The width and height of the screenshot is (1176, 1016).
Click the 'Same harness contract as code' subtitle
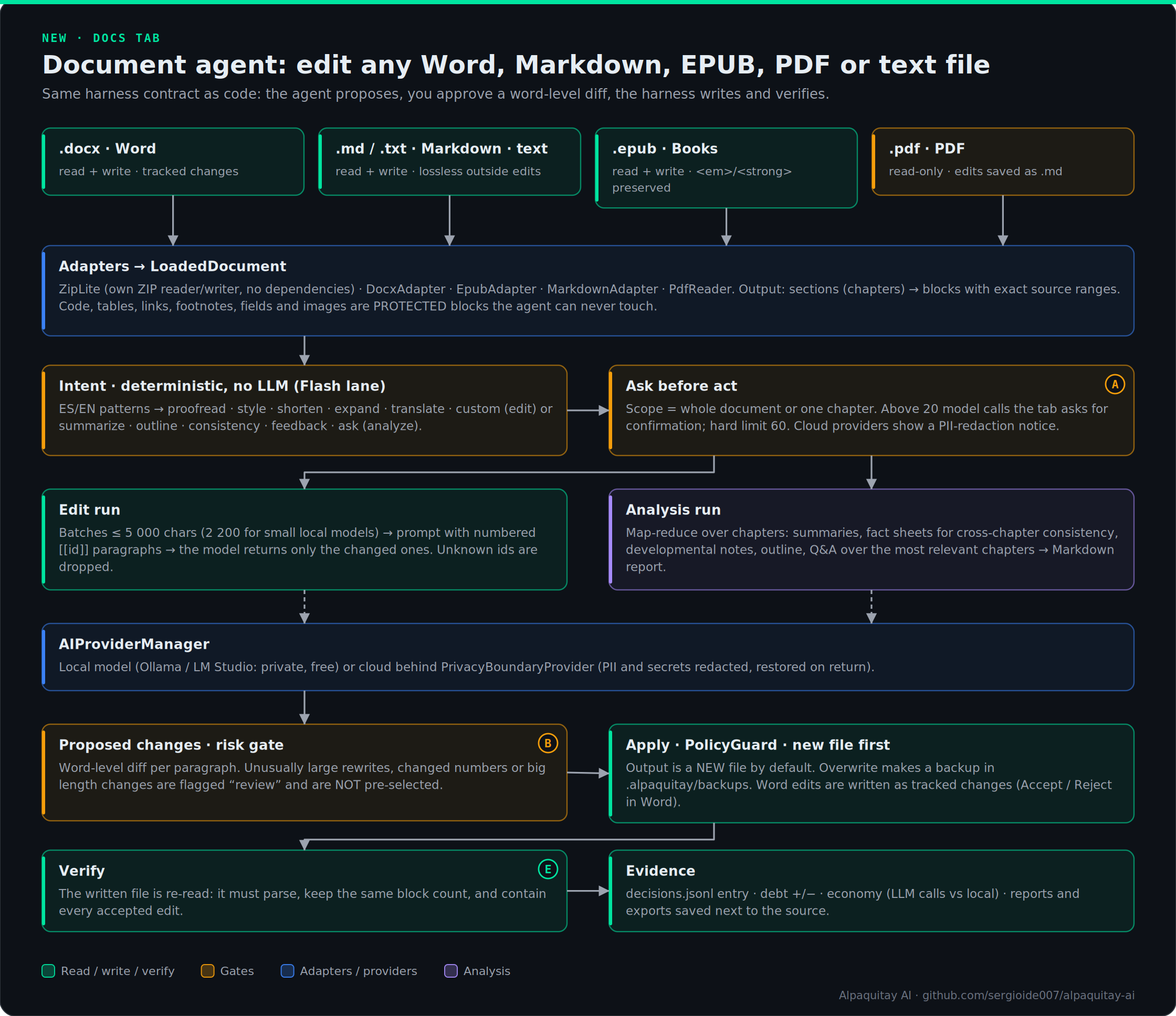click(435, 93)
